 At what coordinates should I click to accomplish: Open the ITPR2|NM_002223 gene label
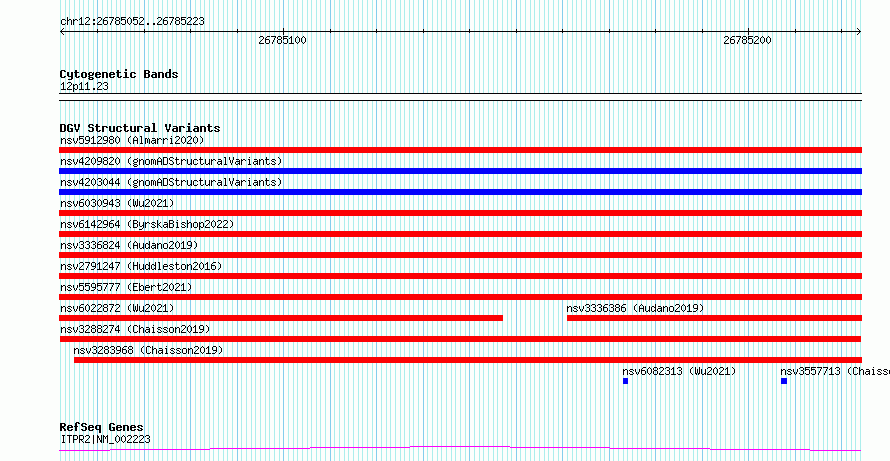[x=105, y=439]
